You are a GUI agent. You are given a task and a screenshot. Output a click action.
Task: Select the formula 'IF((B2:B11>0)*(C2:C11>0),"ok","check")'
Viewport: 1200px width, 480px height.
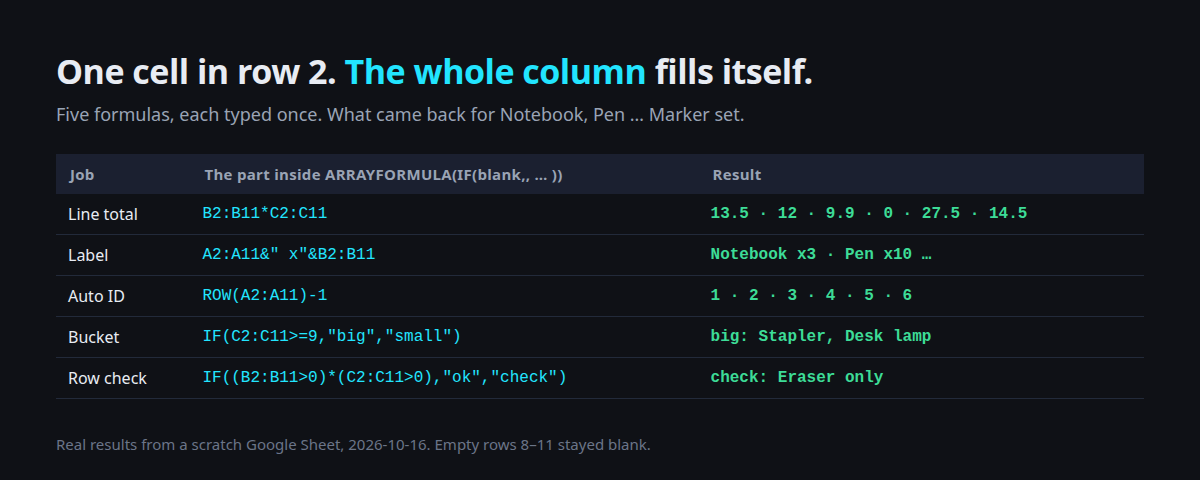tap(385, 377)
